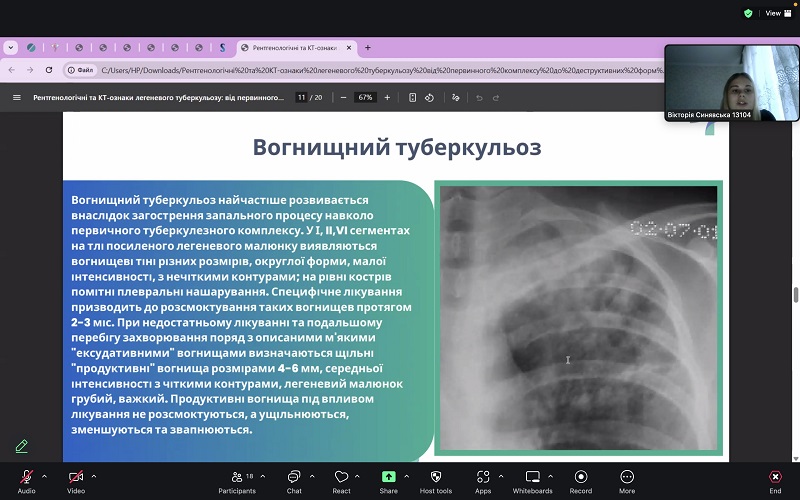Turn on the camera with Video button
The height and width of the screenshot is (500, 800).
click(x=76, y=477)
